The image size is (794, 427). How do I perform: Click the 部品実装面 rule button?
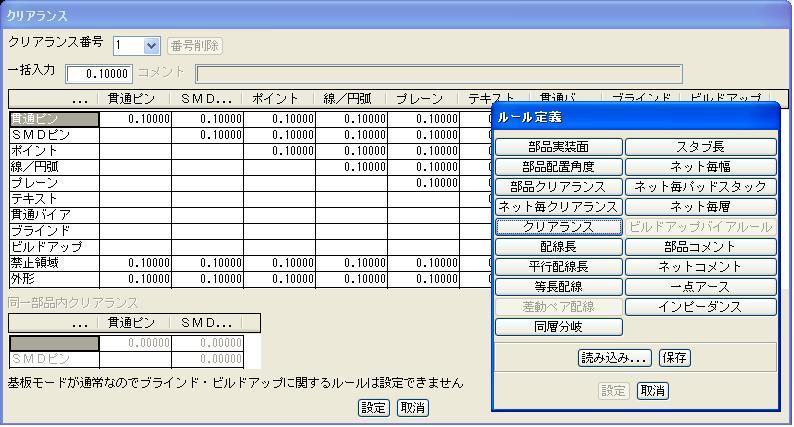[x=558, y=147]
